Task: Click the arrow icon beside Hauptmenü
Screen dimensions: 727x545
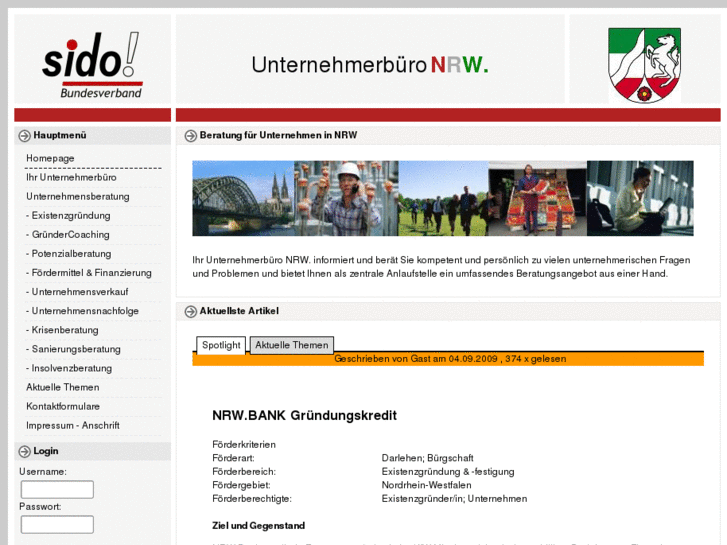Action: [25, 135]
